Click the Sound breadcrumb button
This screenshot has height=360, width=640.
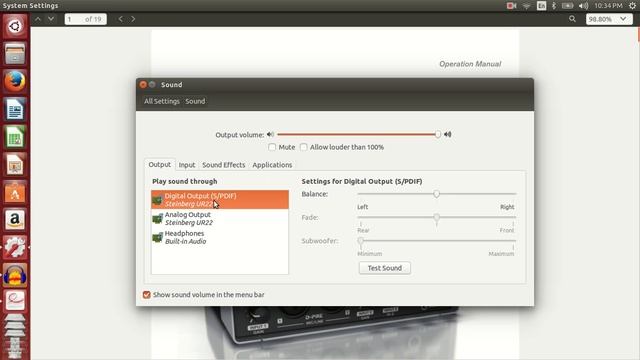[196, 101]
